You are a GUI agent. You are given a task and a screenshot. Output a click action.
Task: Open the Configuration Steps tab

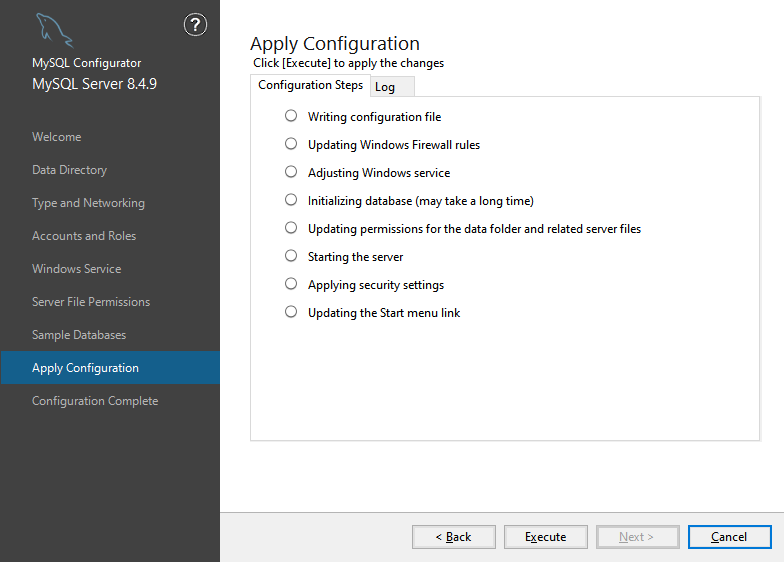click(310, 85)
